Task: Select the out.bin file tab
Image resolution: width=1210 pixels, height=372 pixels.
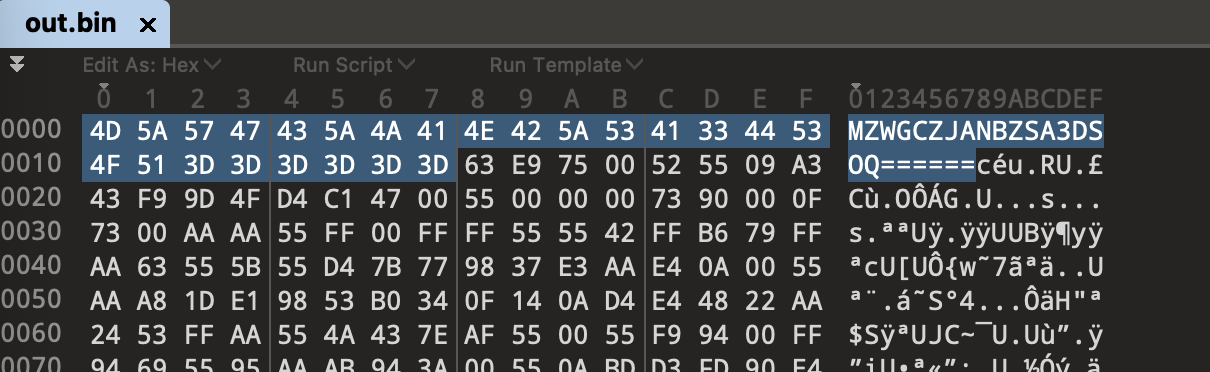Action: click(84, 25)
